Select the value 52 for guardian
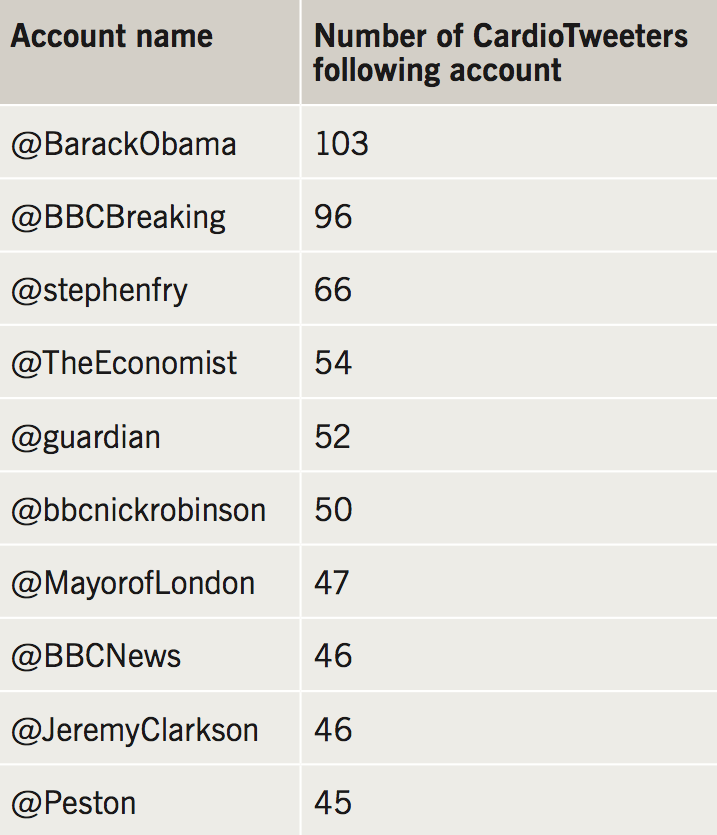The image size is (717, 835). (334, 437)
